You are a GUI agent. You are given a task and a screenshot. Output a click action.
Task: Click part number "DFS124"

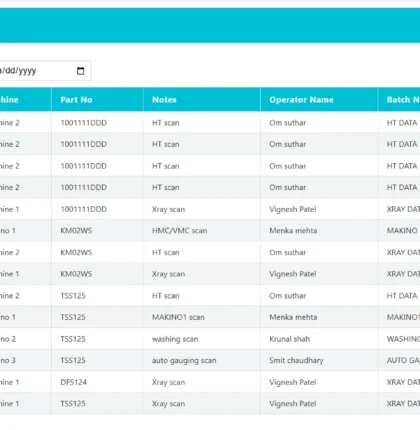[x=73, y=382]
